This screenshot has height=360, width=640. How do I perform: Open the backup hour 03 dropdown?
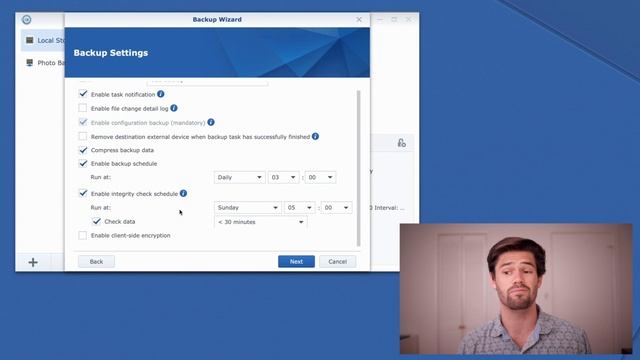[284, 177]
